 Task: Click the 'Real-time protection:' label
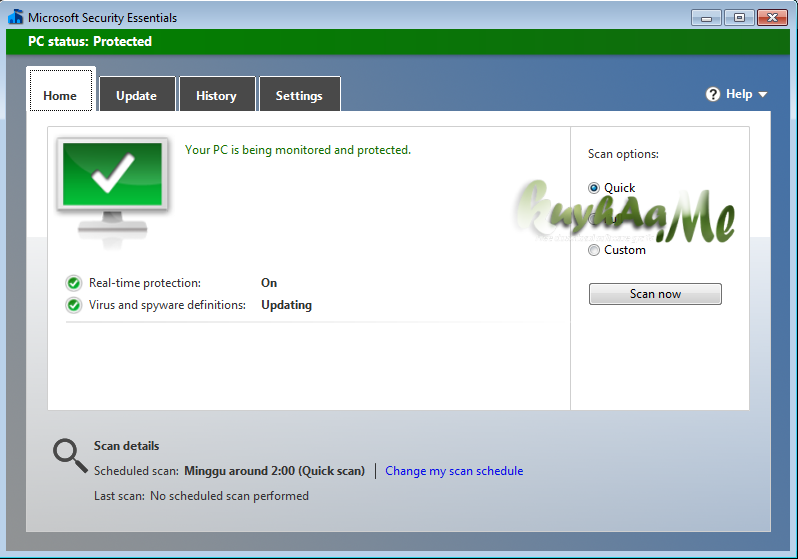[x=145, y=283]
